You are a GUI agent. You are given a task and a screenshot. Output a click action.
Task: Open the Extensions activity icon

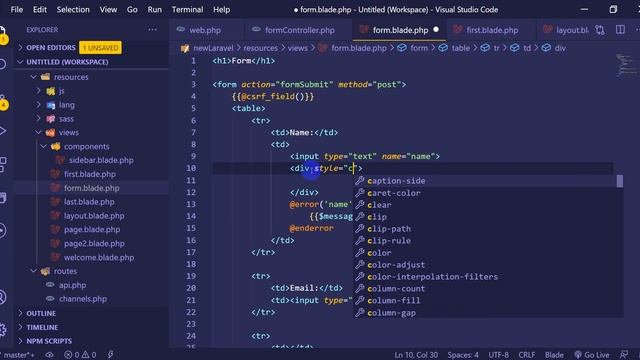tap(2, 164)
